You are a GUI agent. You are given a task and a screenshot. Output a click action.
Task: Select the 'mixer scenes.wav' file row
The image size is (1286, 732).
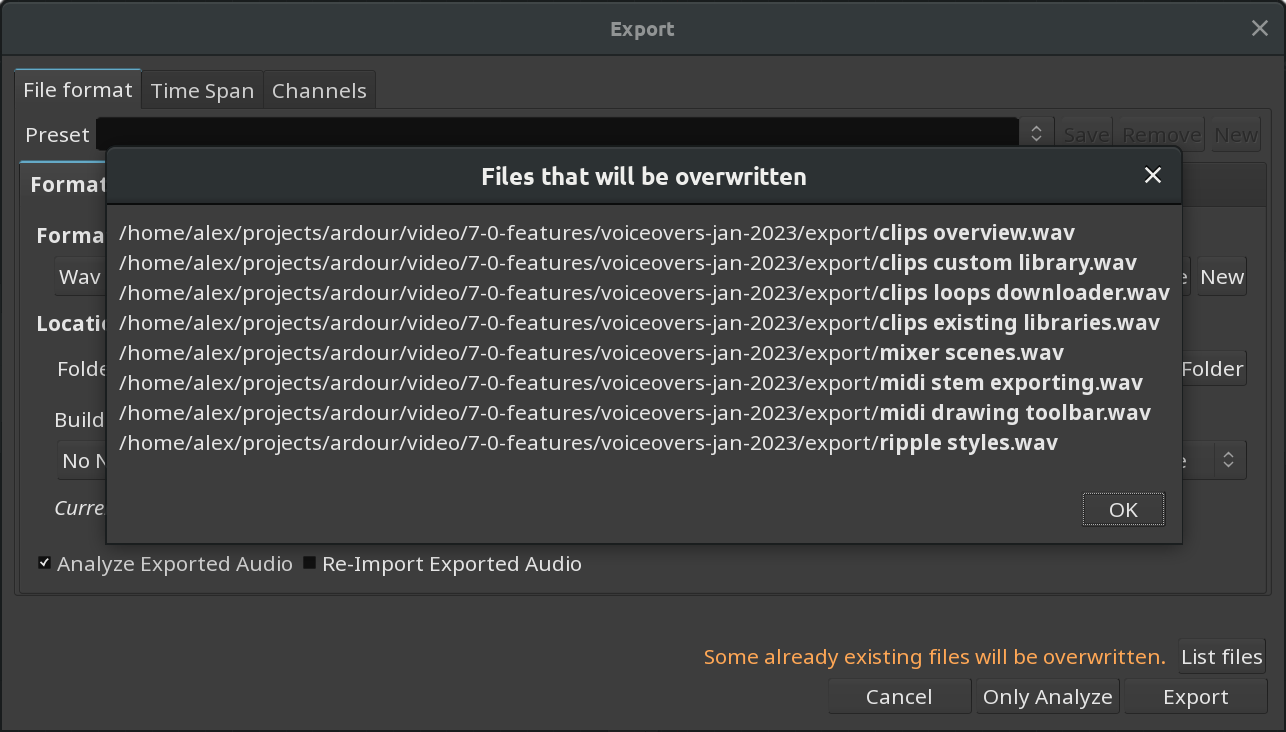coord(591,353)
